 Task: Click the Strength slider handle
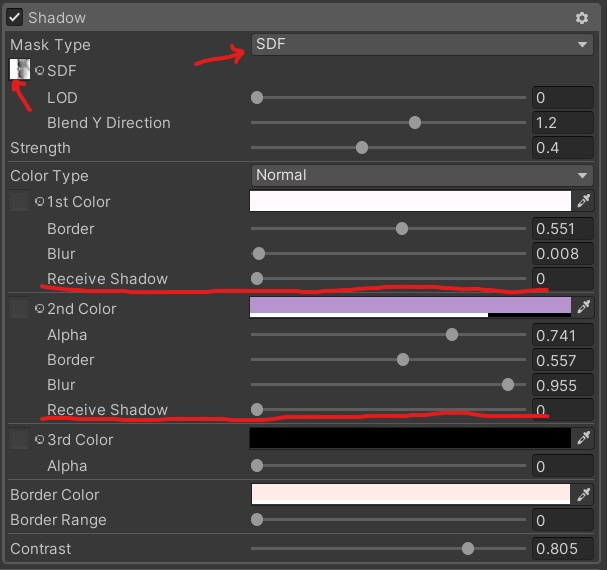[x=362, y=148]
